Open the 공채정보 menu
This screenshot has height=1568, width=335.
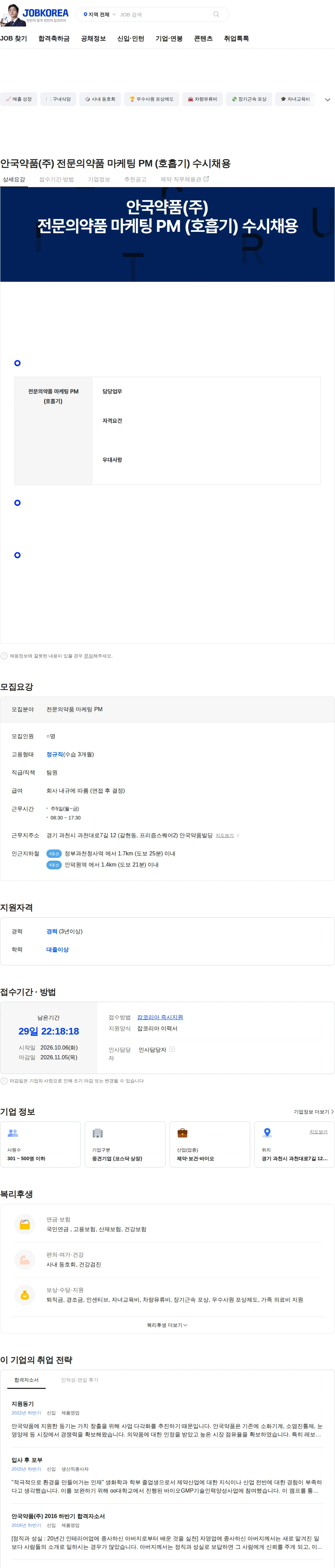click(93, 38)
